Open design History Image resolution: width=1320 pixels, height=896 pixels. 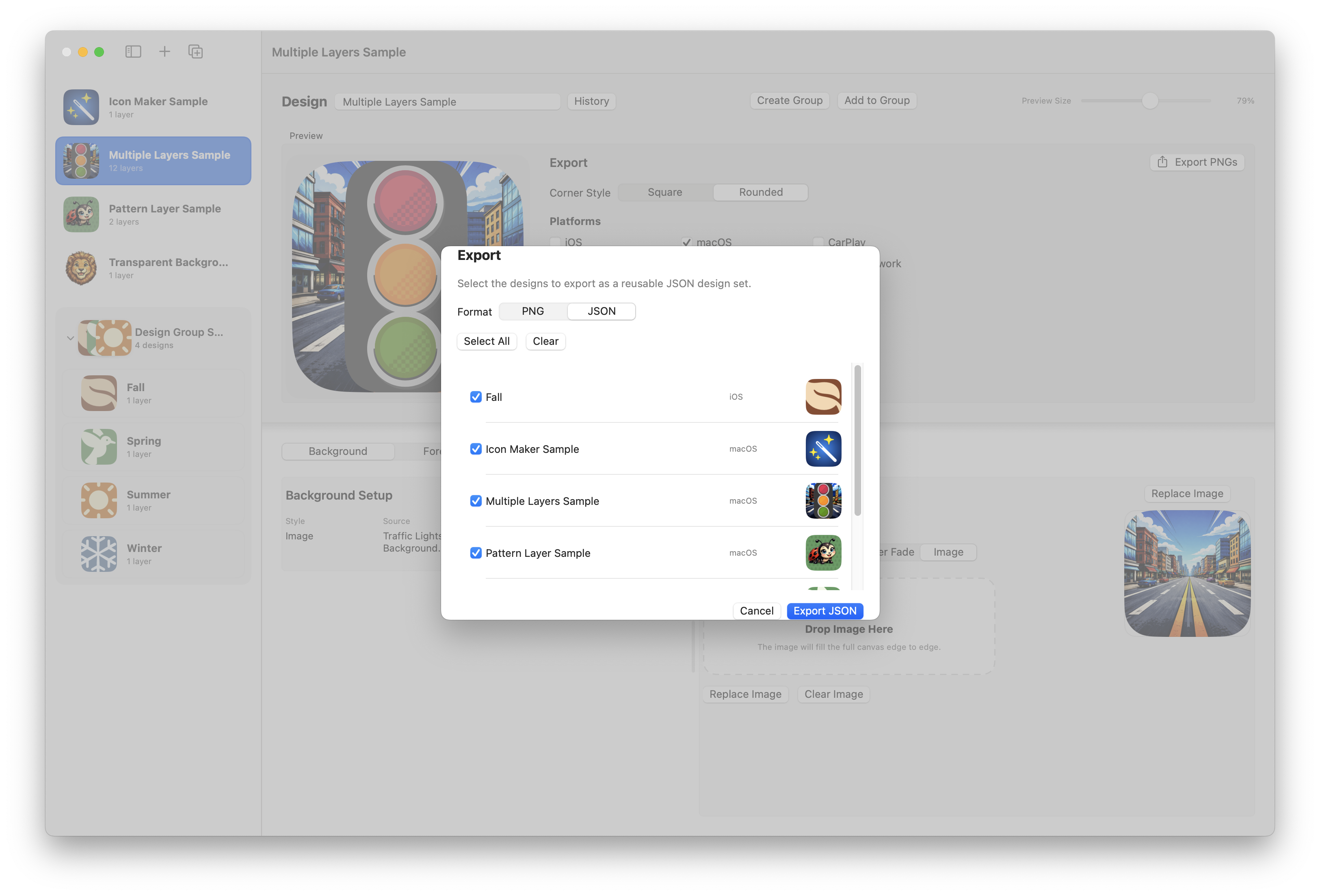(x=591, y=101)
